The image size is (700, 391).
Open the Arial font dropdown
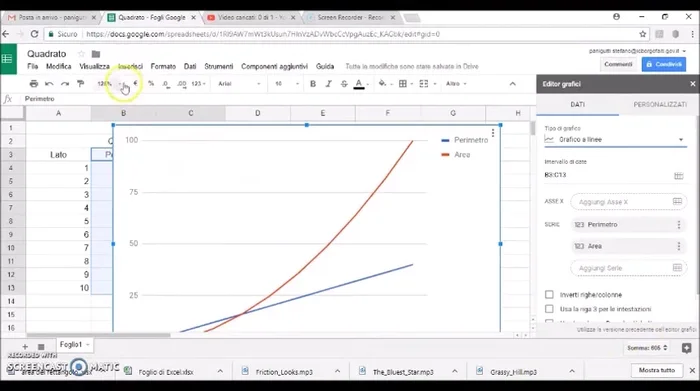(x=239, y=83)
